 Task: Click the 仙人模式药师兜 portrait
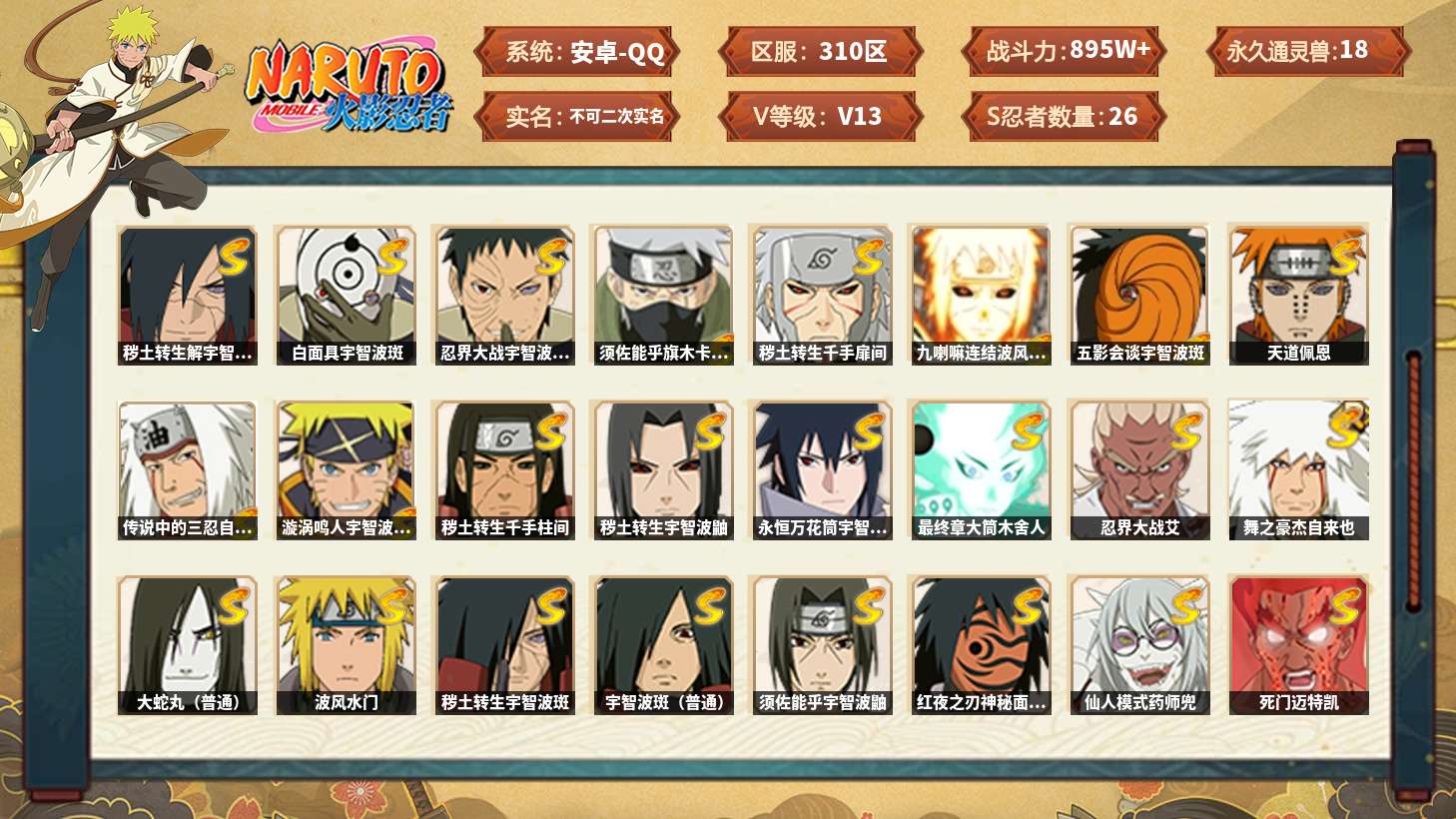(x=1139, y=645)
